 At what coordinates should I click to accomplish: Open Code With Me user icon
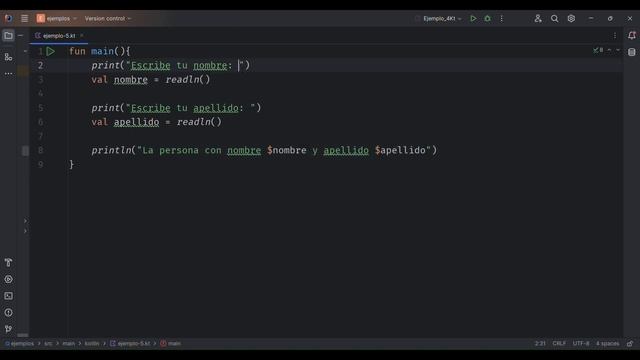tap(538, 18)
